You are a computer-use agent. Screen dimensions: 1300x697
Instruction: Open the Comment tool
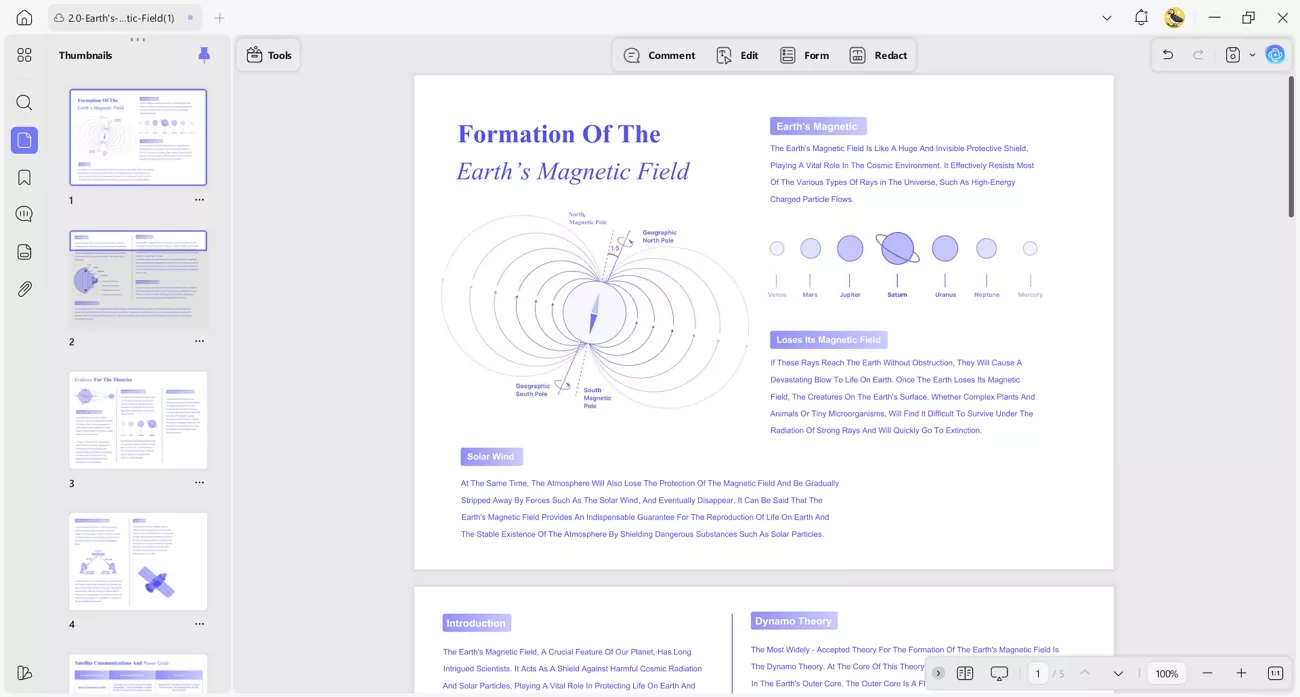click(x=659, y=55)
